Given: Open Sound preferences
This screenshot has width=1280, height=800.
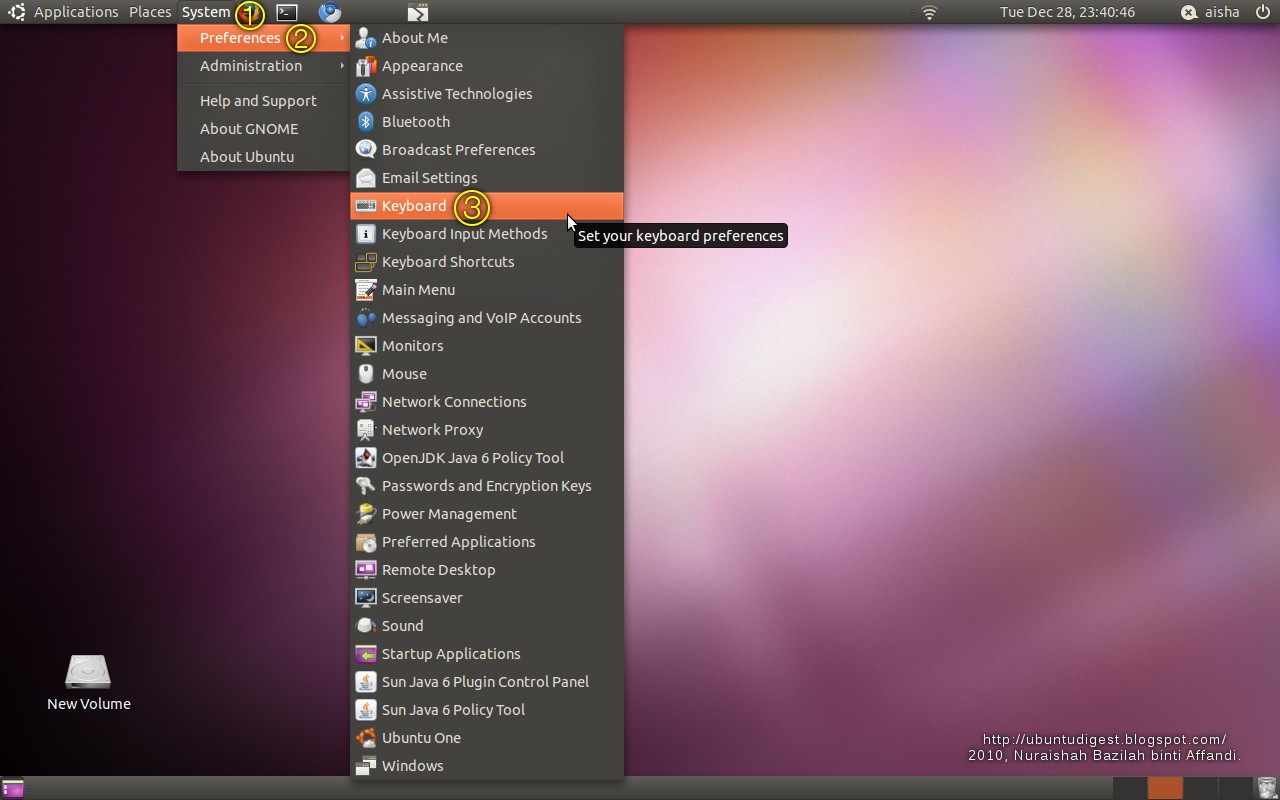Looking at the screenshot, I should pyautogui.click(x=402, y=625).
